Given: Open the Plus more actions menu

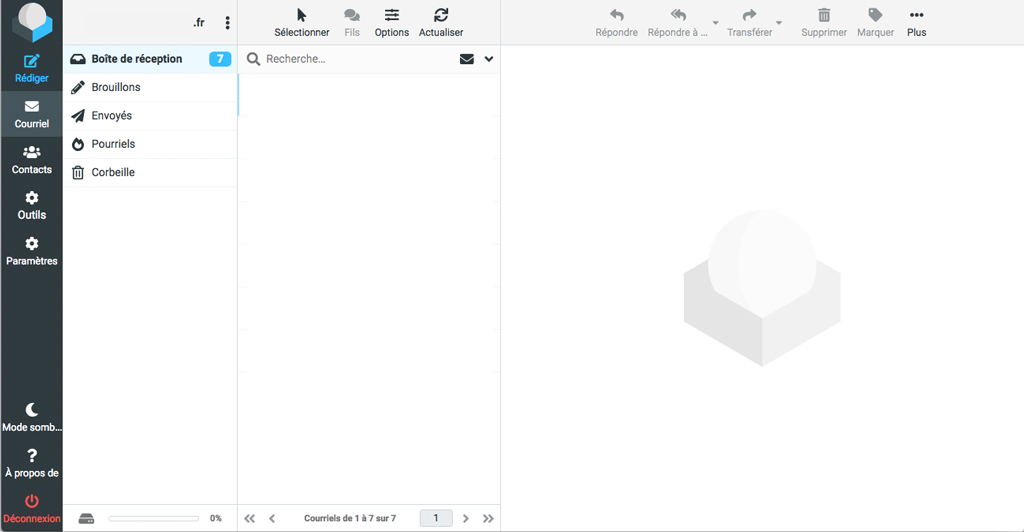Looking at the screenshot, I should pyautogui.click(x=916, y=23).
